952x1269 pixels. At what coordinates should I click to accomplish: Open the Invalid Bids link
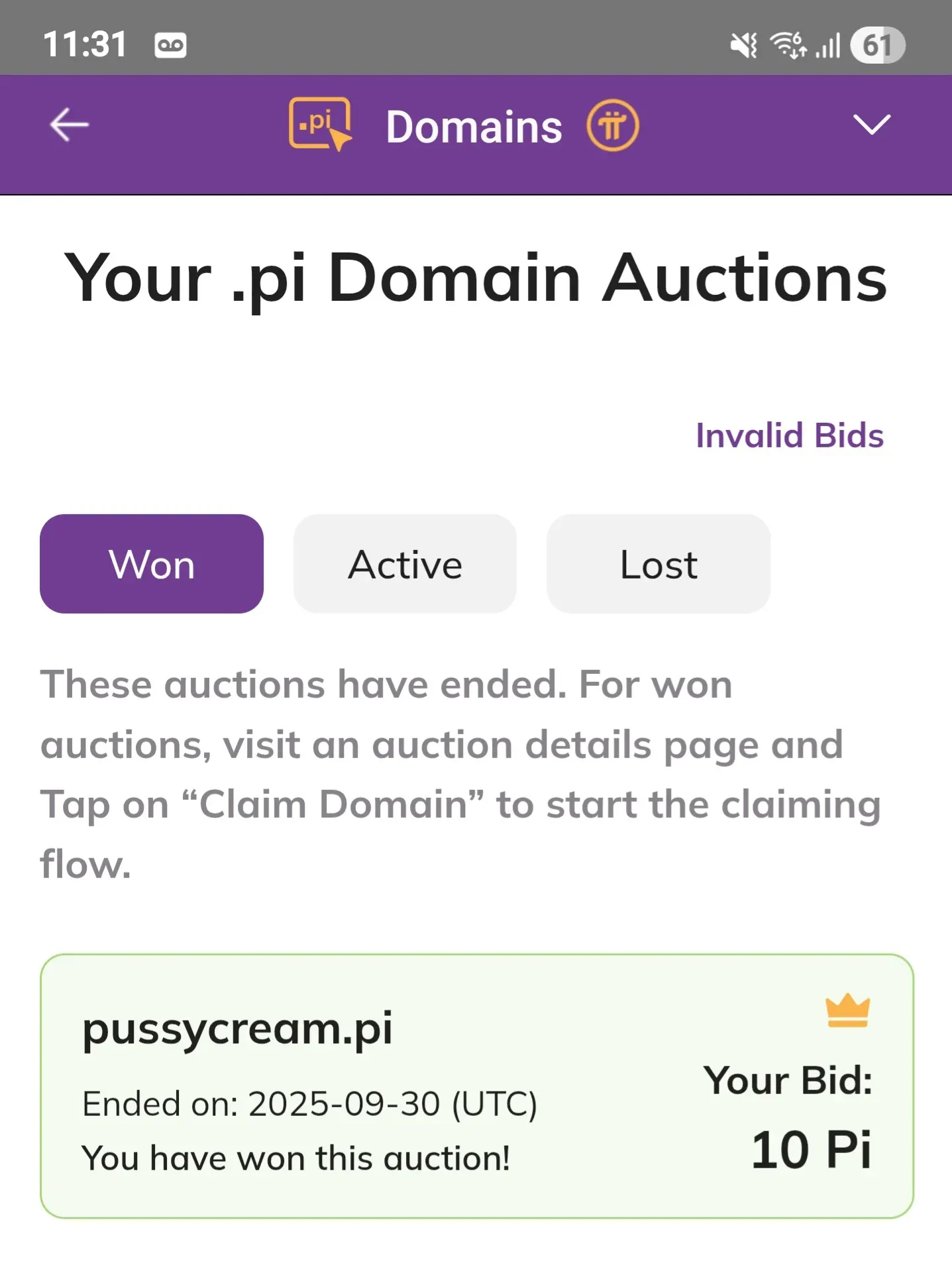(789, 435)
